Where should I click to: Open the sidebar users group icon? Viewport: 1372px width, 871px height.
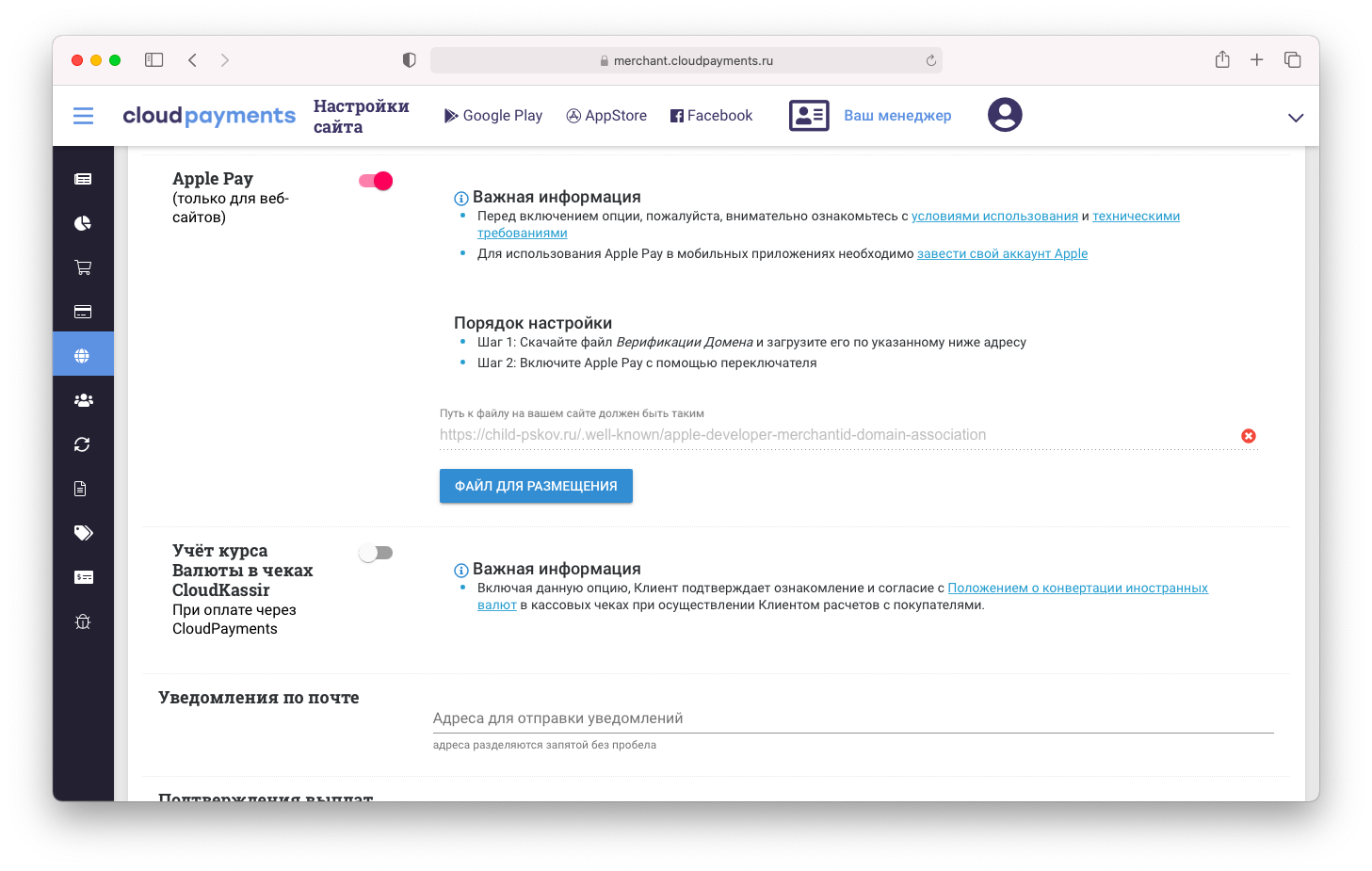pyautogui.click(x=83, y=400)
